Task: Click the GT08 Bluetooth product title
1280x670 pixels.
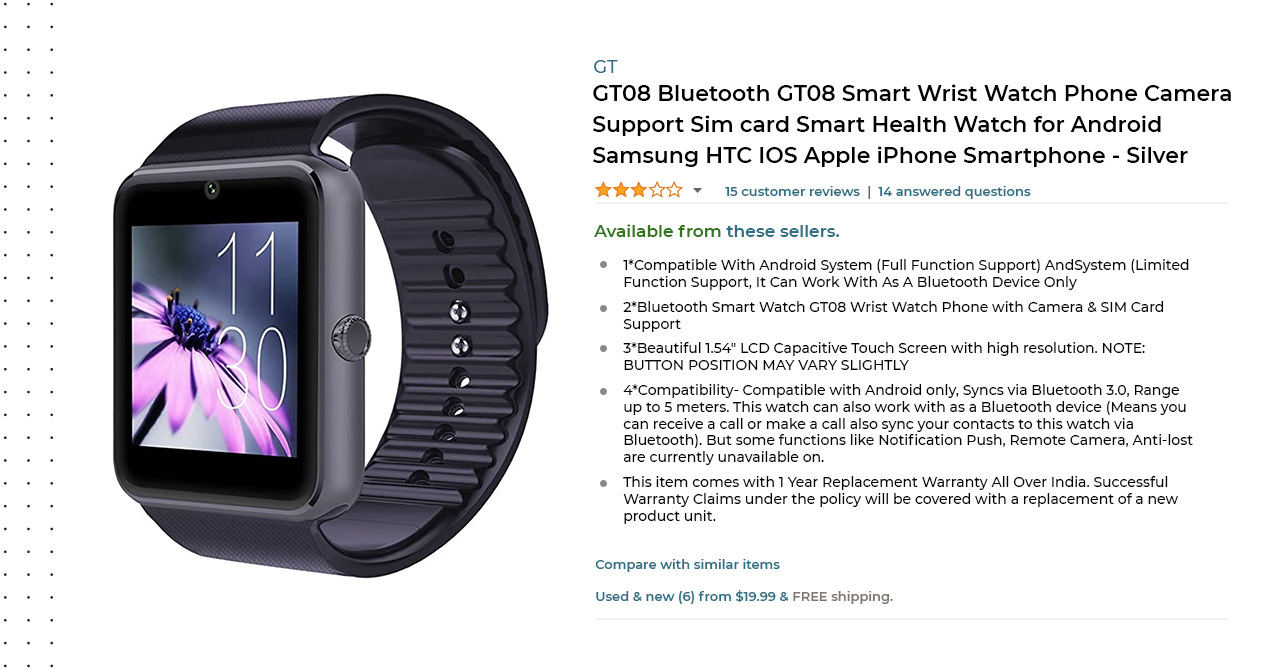Action: 912,125
